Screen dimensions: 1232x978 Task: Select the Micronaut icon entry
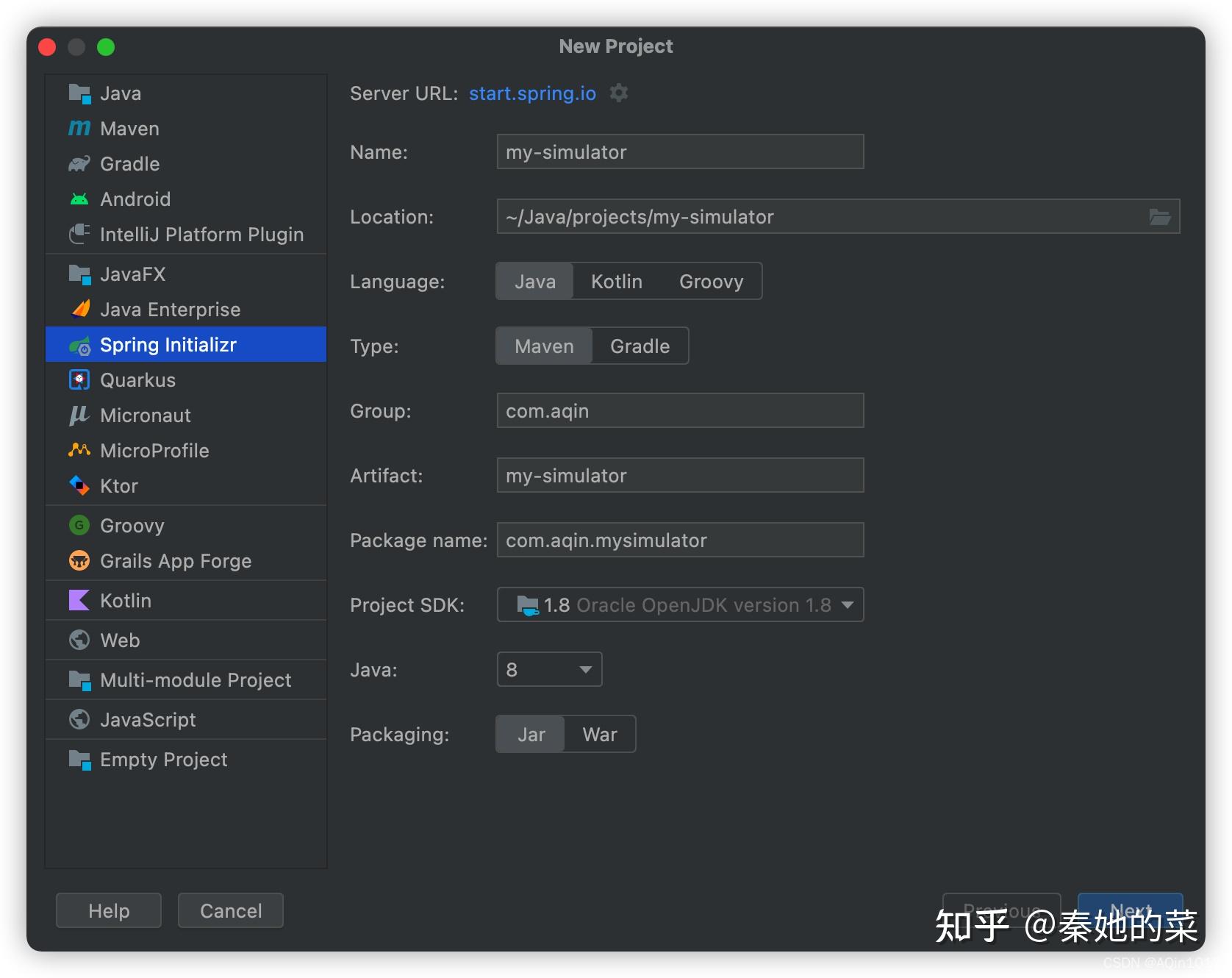coord(79,415)
